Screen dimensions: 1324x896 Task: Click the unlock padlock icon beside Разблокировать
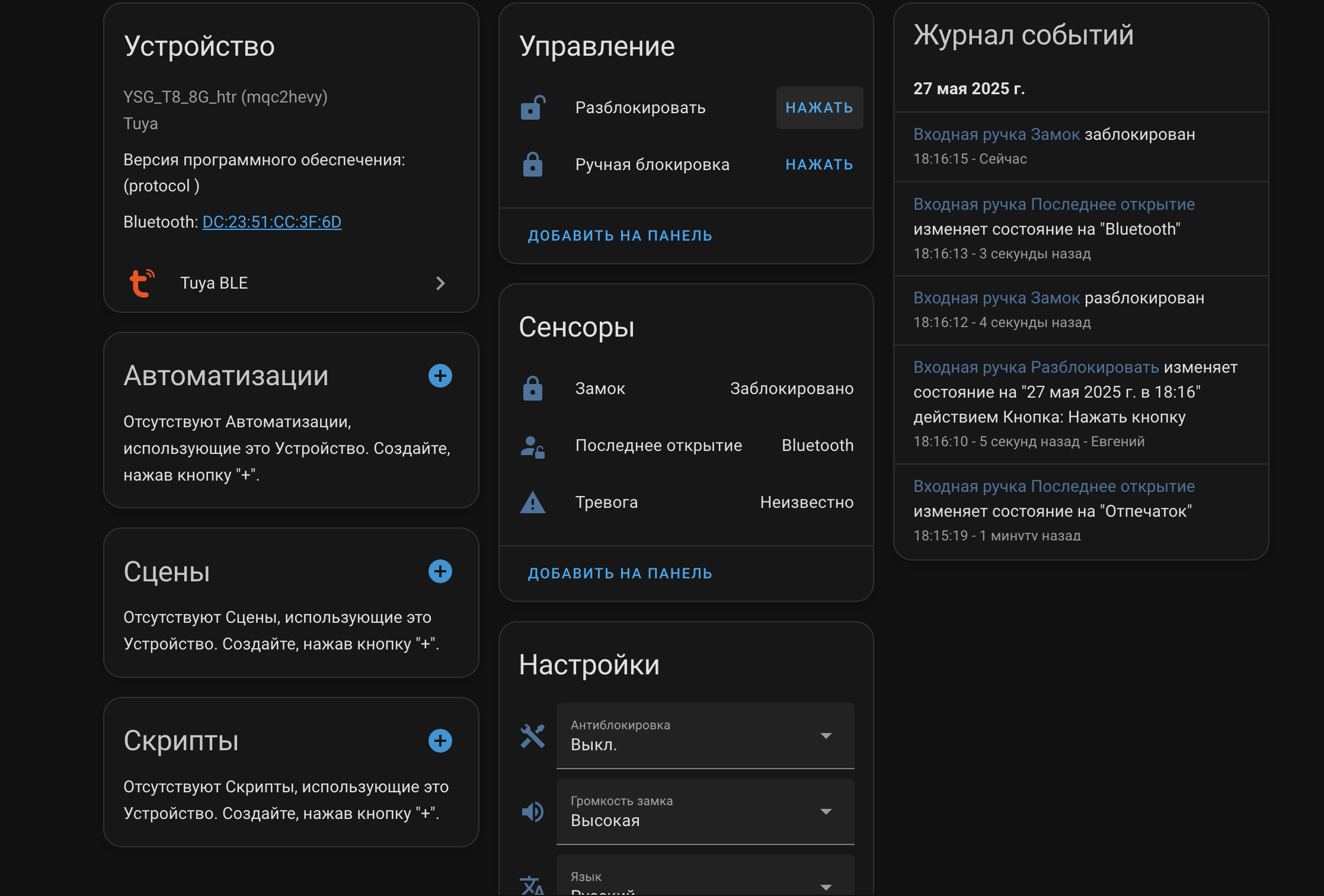tap(532, 107)
